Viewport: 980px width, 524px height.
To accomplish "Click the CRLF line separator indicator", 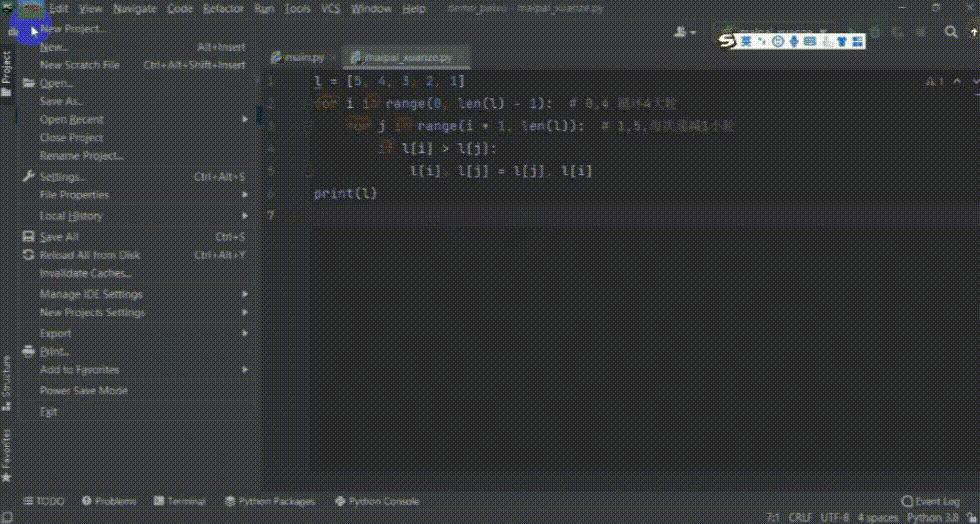I will (801, 518).
